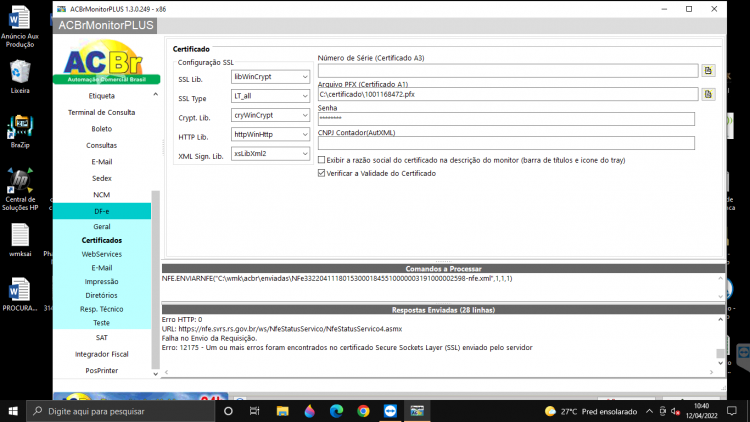This screenshot has height=422, width=750.
Task: Open Microsoft Edge from taskbar
Action: [336, 411]
